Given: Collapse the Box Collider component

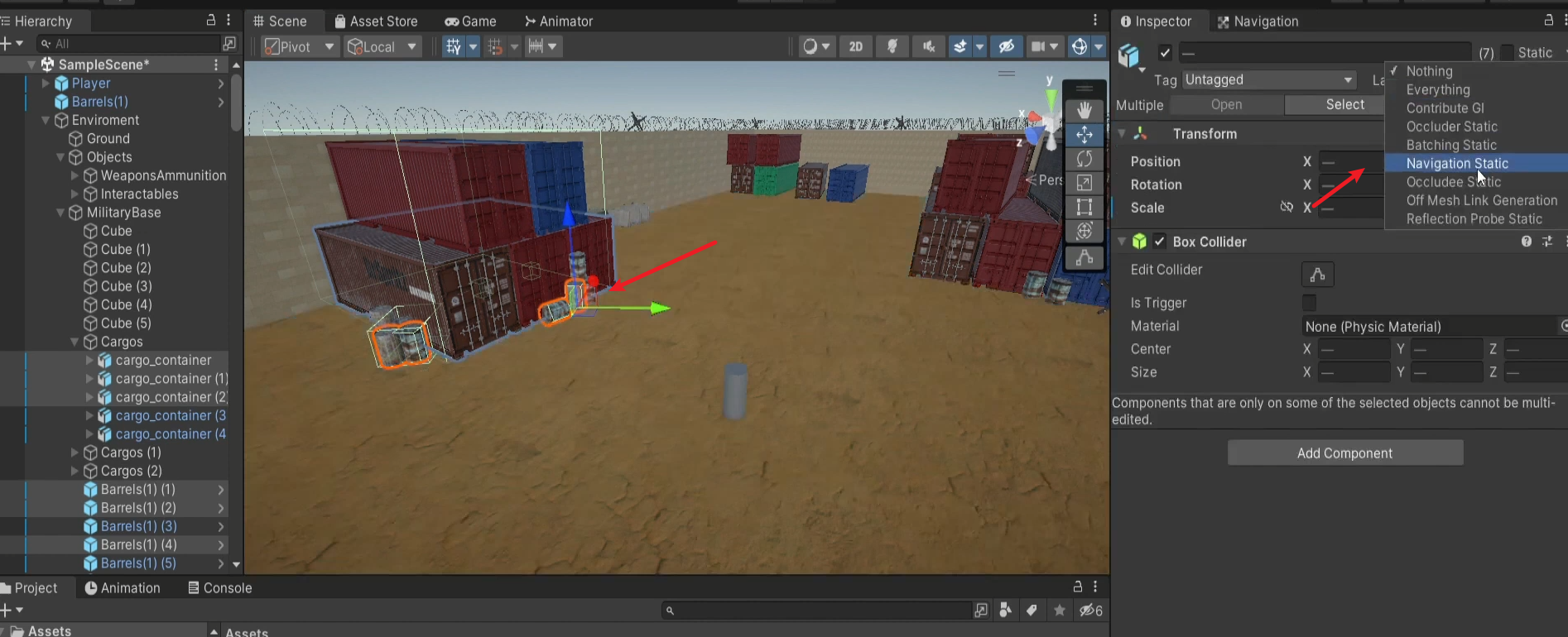Looking at the screenshot, I should (1122, 242).
